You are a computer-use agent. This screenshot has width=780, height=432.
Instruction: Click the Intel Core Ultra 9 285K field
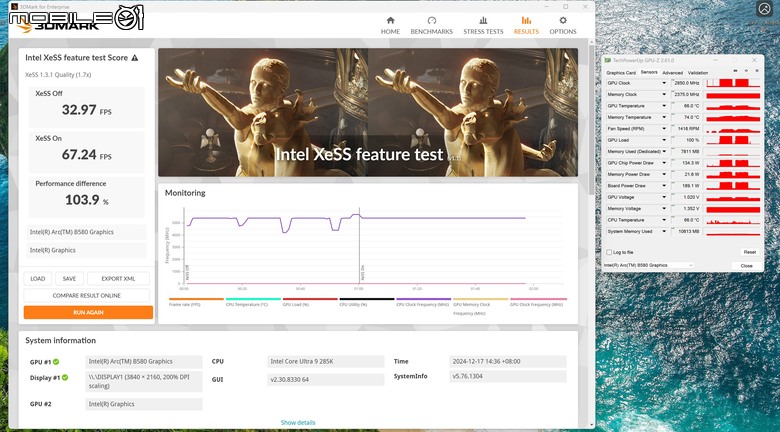tap(325, 362)
